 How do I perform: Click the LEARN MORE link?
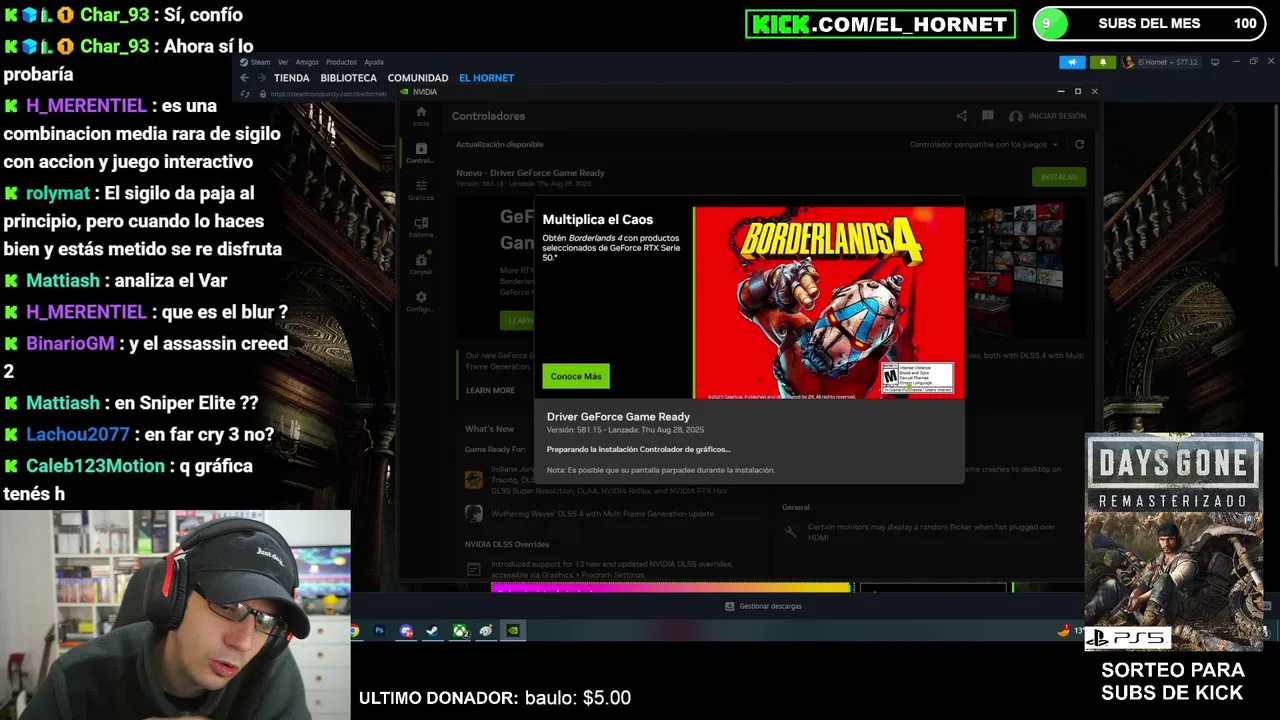[490, 390]
